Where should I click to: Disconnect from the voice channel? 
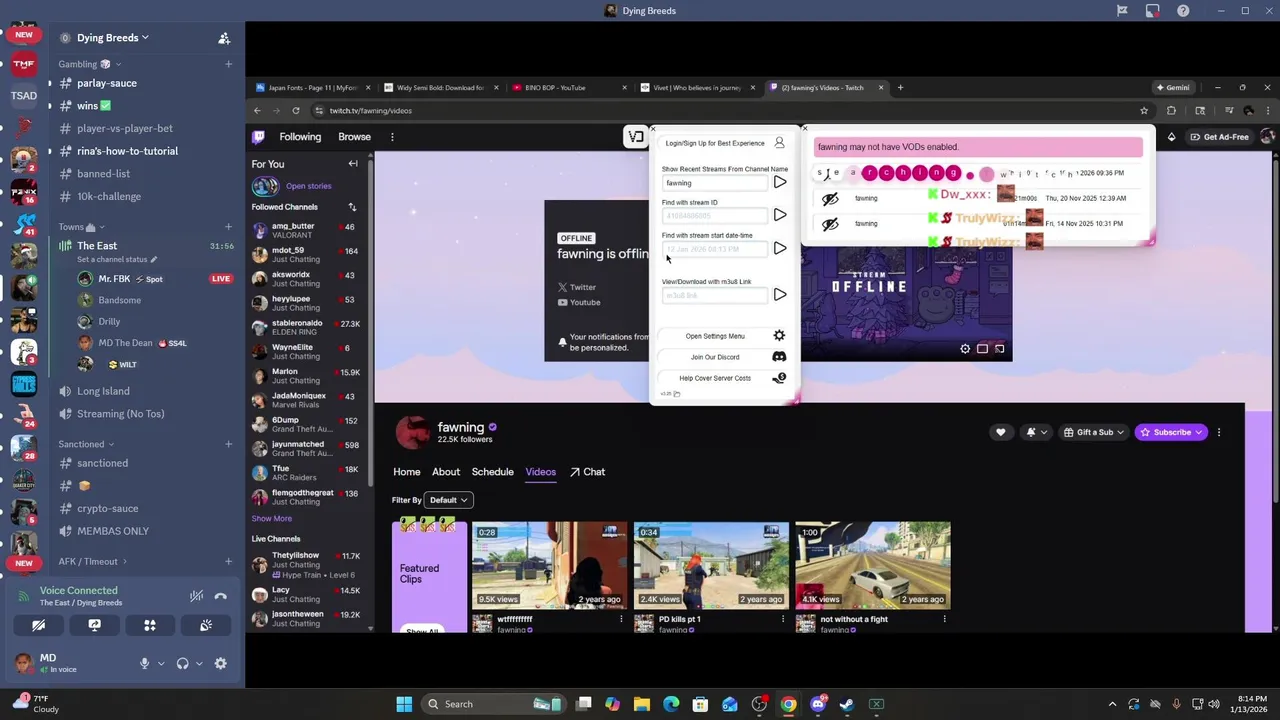click(x=221, y=596)
